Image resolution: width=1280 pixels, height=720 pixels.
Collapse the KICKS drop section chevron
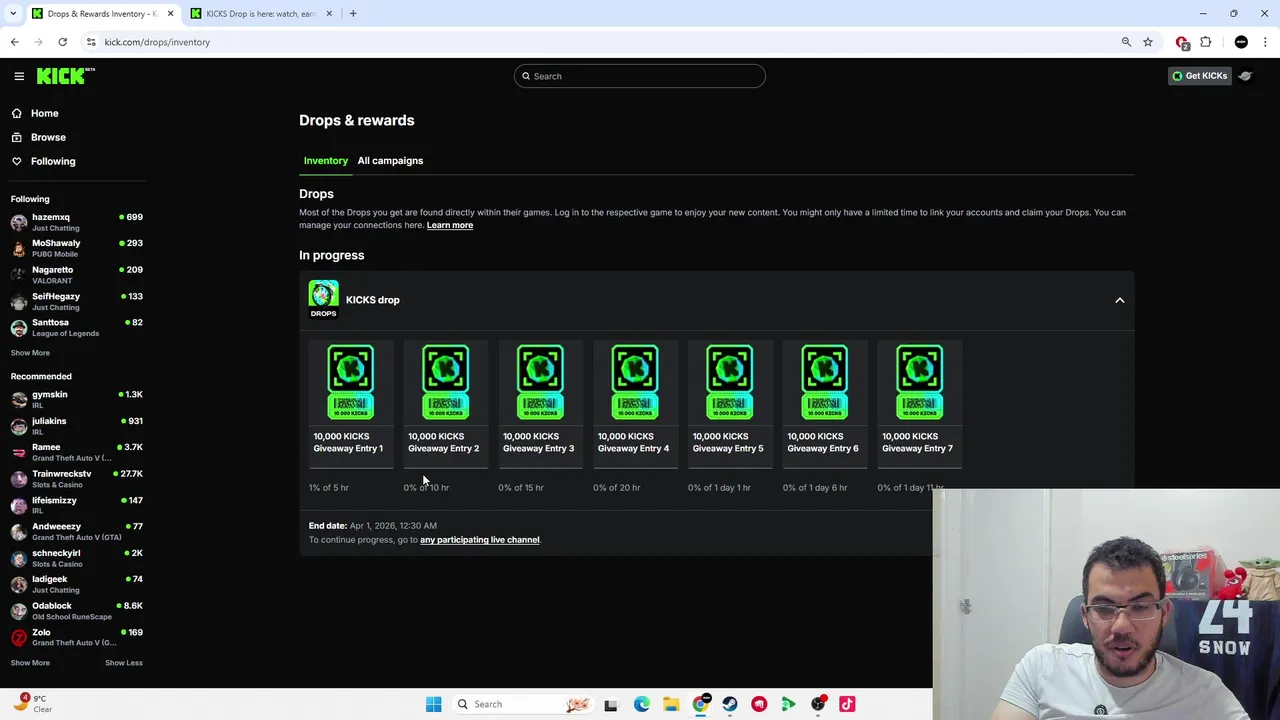[1120, 300]
